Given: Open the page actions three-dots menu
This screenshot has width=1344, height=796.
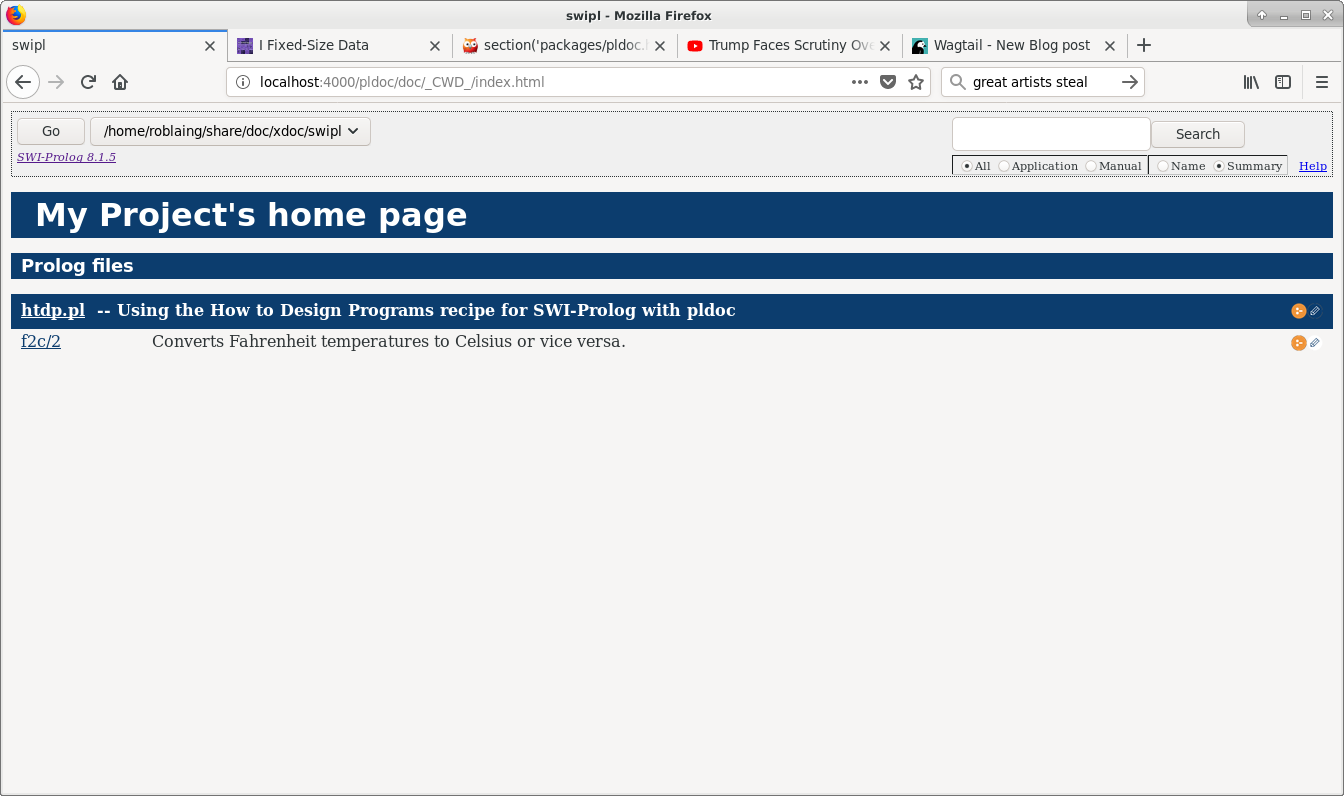Looking at the screenshot, I should (x=860, y=82).
